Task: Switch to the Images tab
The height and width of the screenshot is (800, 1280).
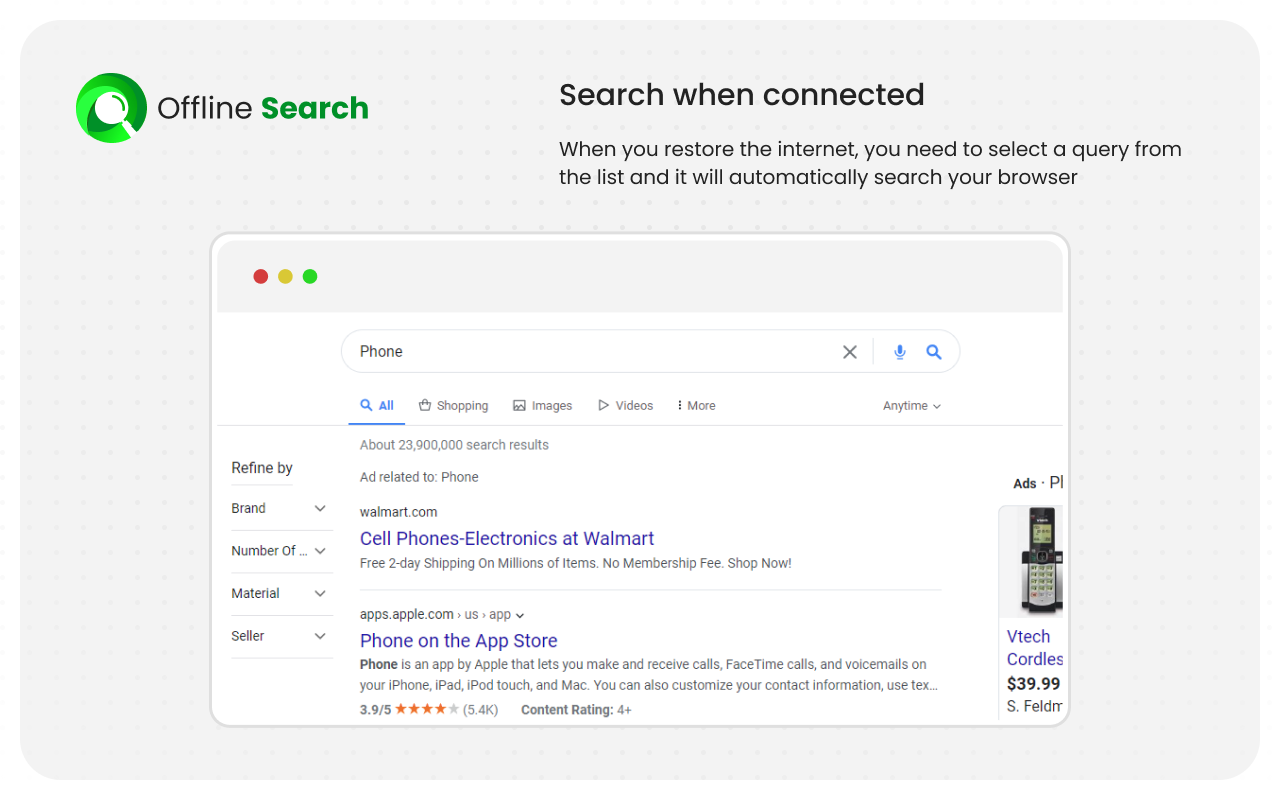Action: 542,406
